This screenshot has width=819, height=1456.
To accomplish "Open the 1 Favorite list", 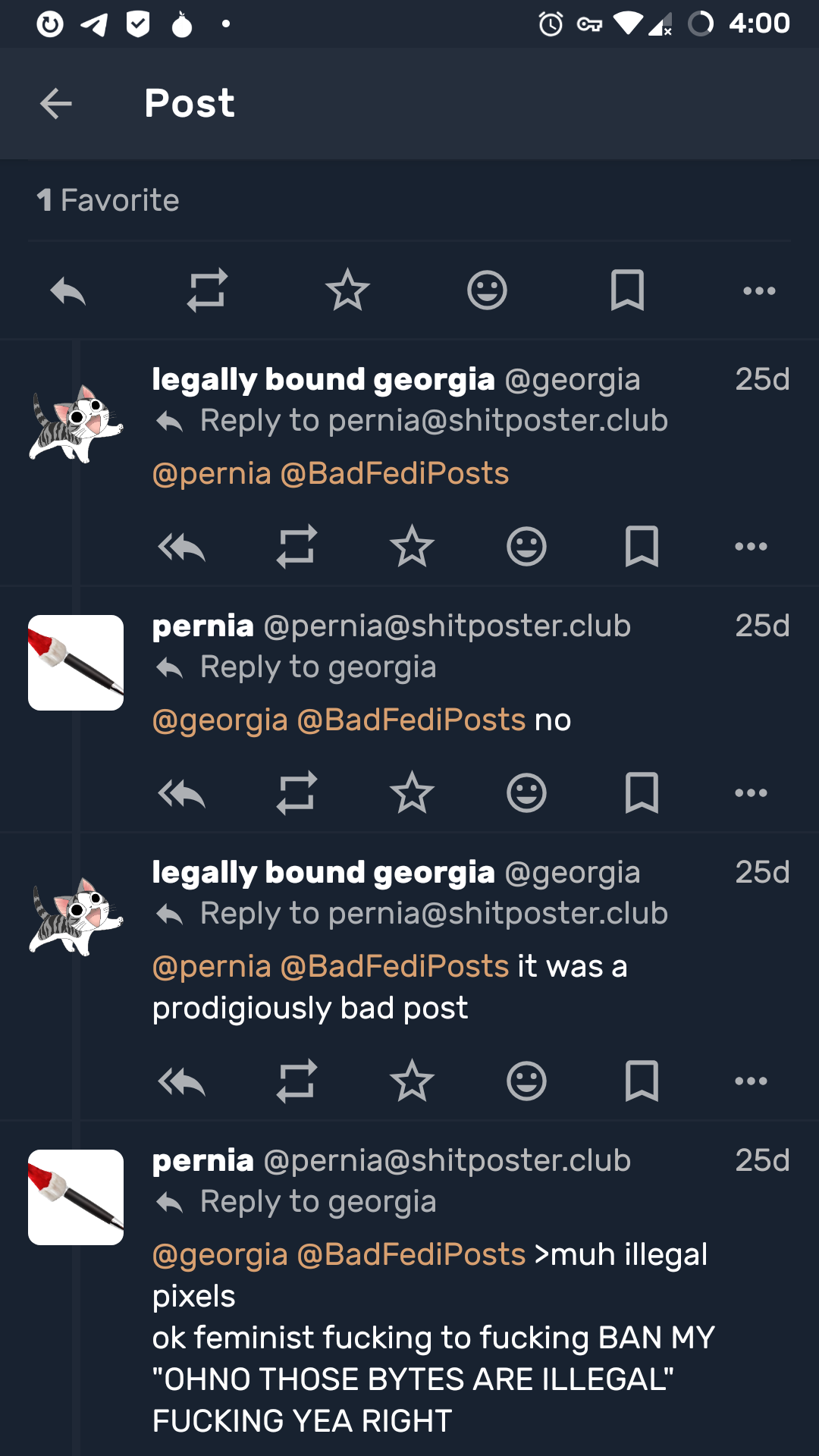I will pos(108,200).
